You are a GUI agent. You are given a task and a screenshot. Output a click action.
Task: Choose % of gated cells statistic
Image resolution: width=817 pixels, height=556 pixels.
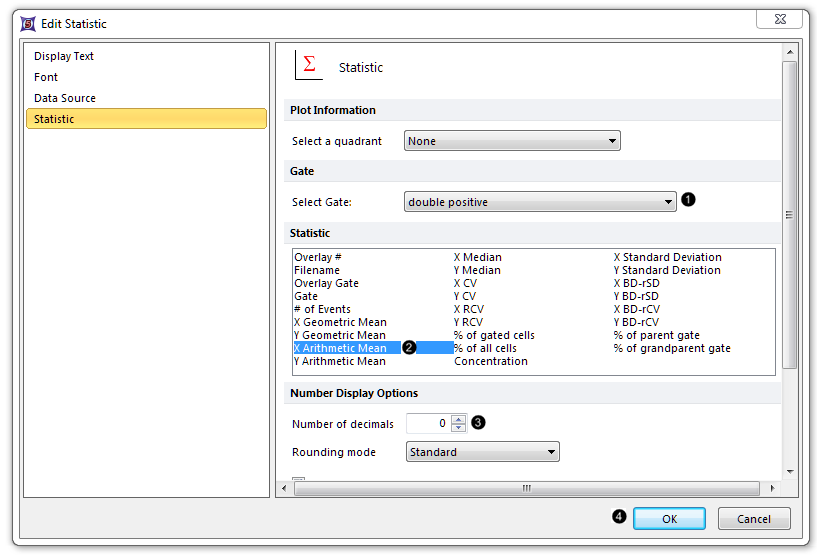(494, 335)
